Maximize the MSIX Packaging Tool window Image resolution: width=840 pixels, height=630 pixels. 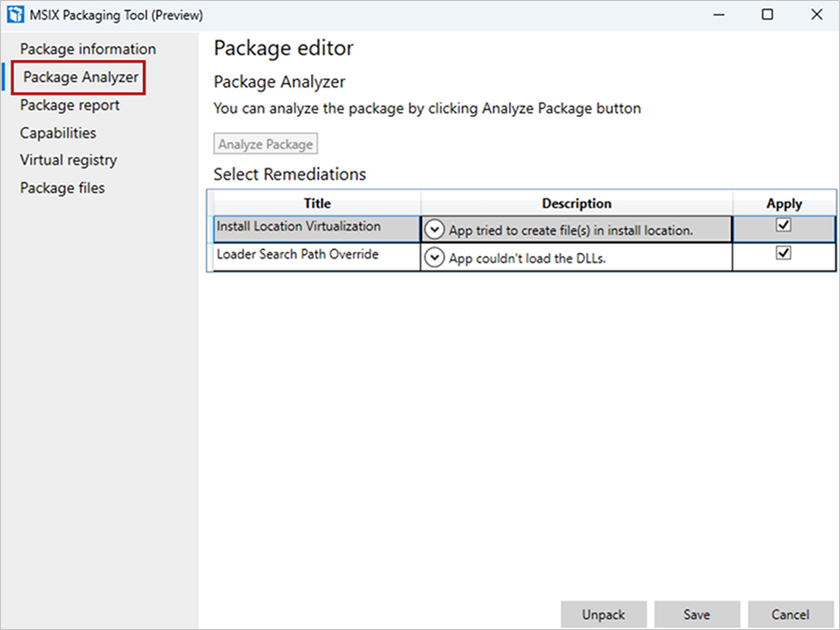(767, 14)
